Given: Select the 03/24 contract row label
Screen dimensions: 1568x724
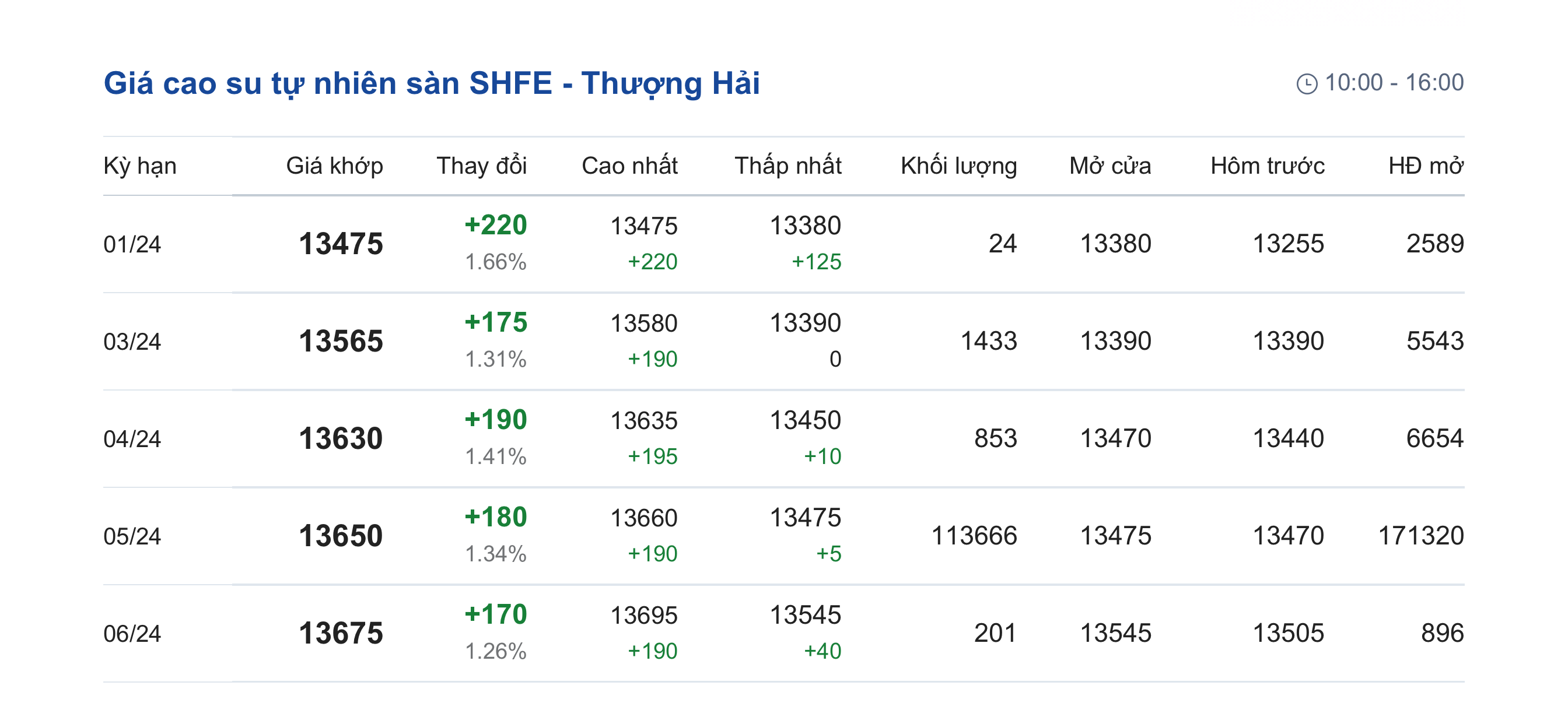Looking at the screenshot, I should [132, 342].
